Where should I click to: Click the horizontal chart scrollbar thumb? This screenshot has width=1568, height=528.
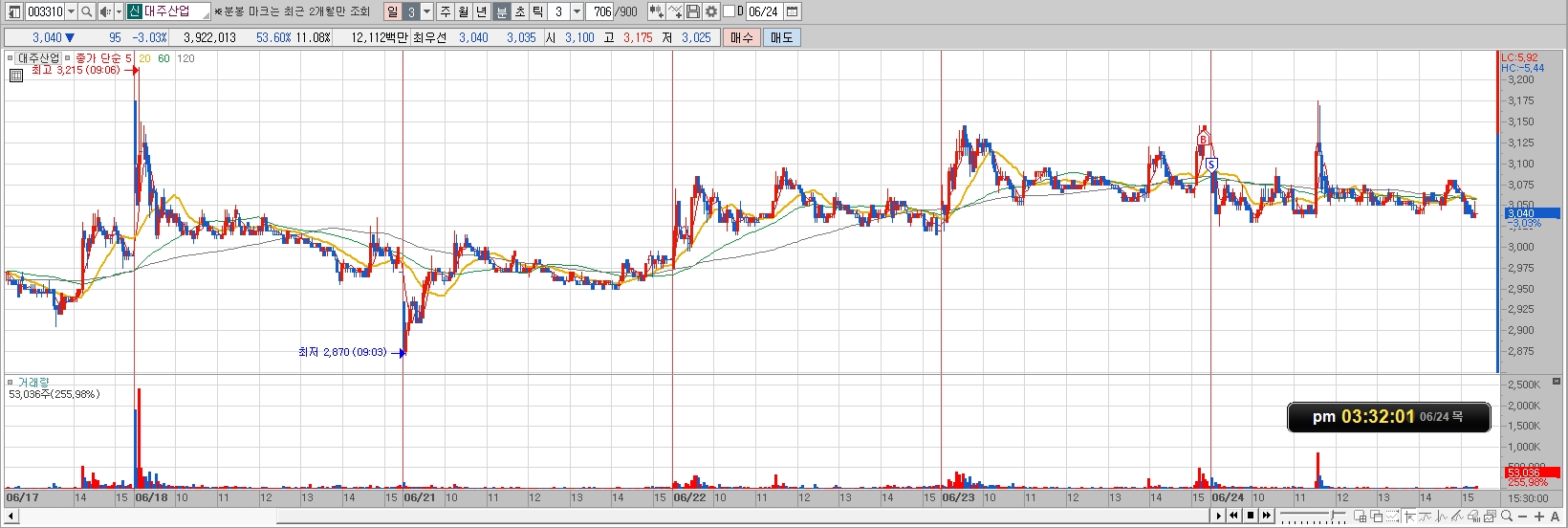coord(743,517)
